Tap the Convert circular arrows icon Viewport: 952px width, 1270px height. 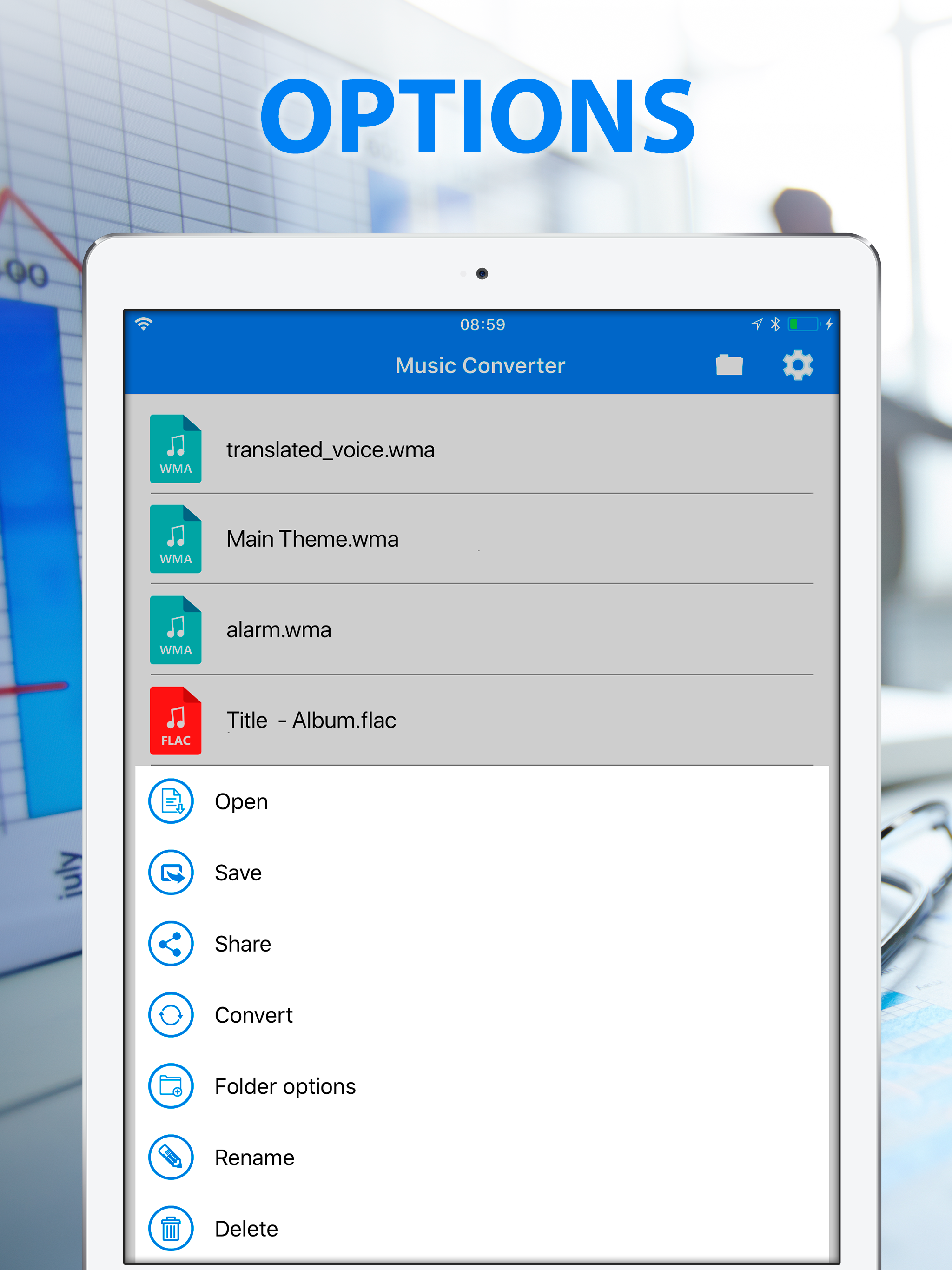coord(171,1014)
